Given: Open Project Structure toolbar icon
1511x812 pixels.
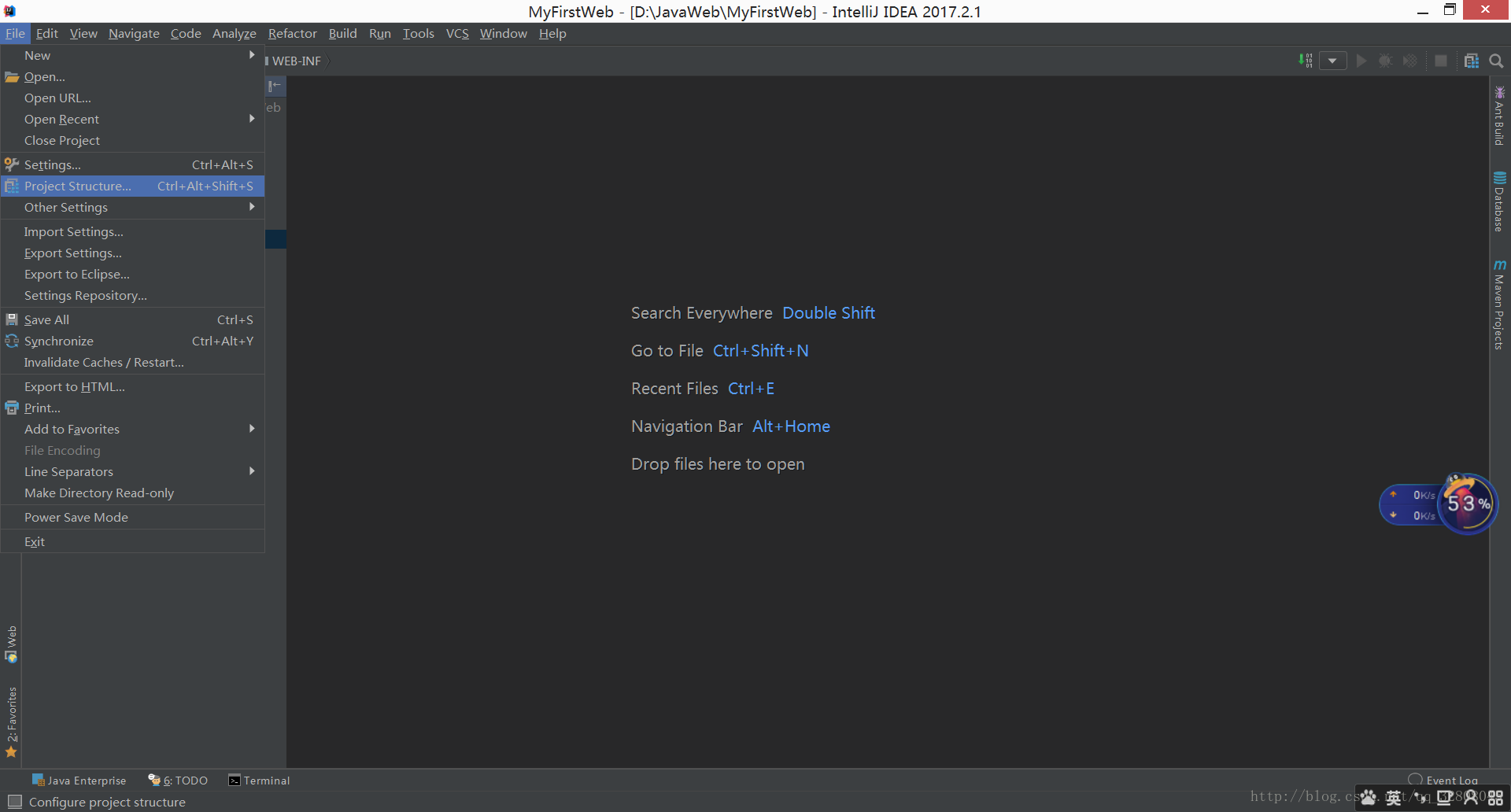Looking at the screenshot, I should [1472, 61].
